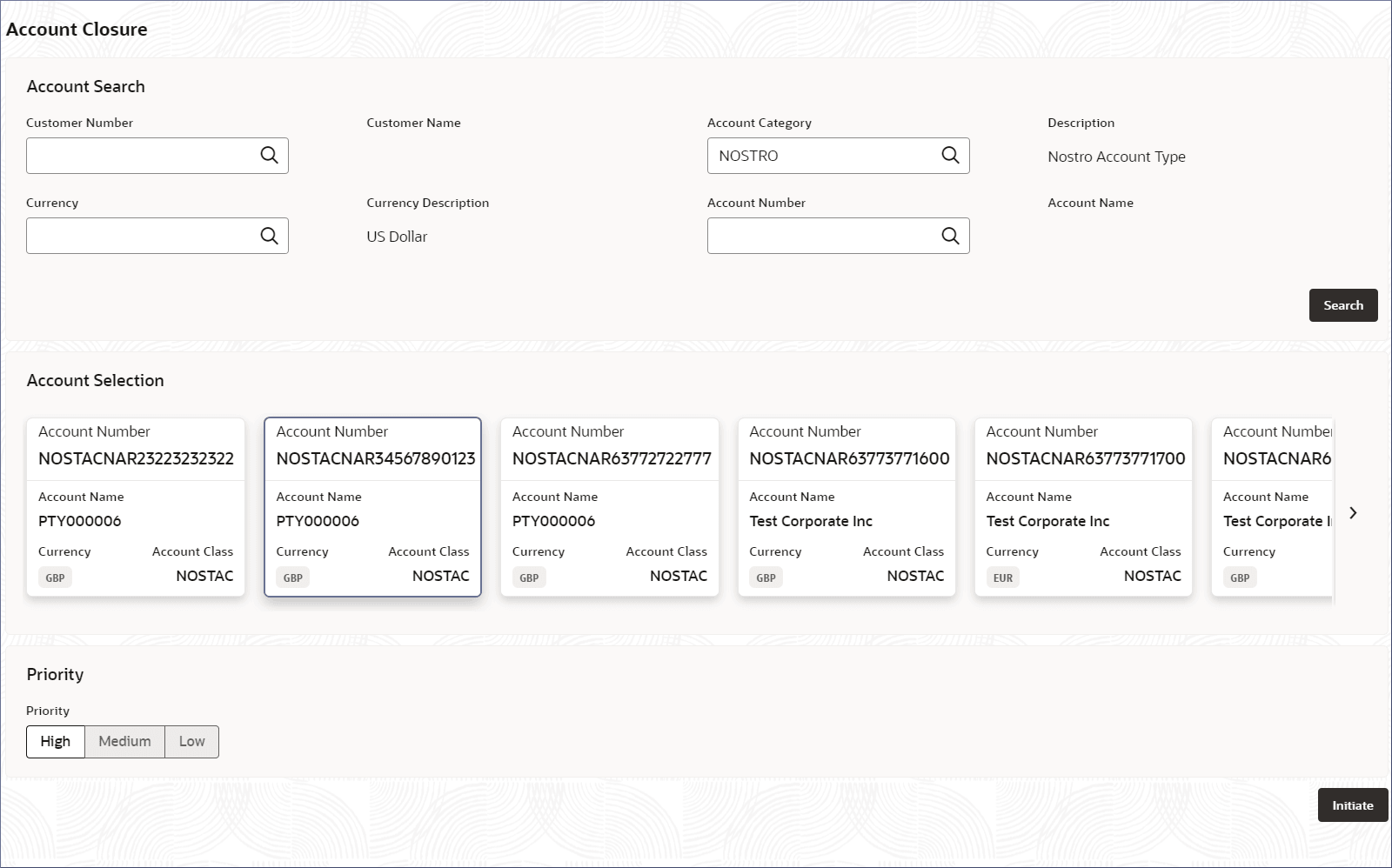Viewport: 1392px width, 868px height.
Task: Click 'Test Corporate Inc' name on NOSTACNAR63773771700 card
Action: coord(1047,521)
